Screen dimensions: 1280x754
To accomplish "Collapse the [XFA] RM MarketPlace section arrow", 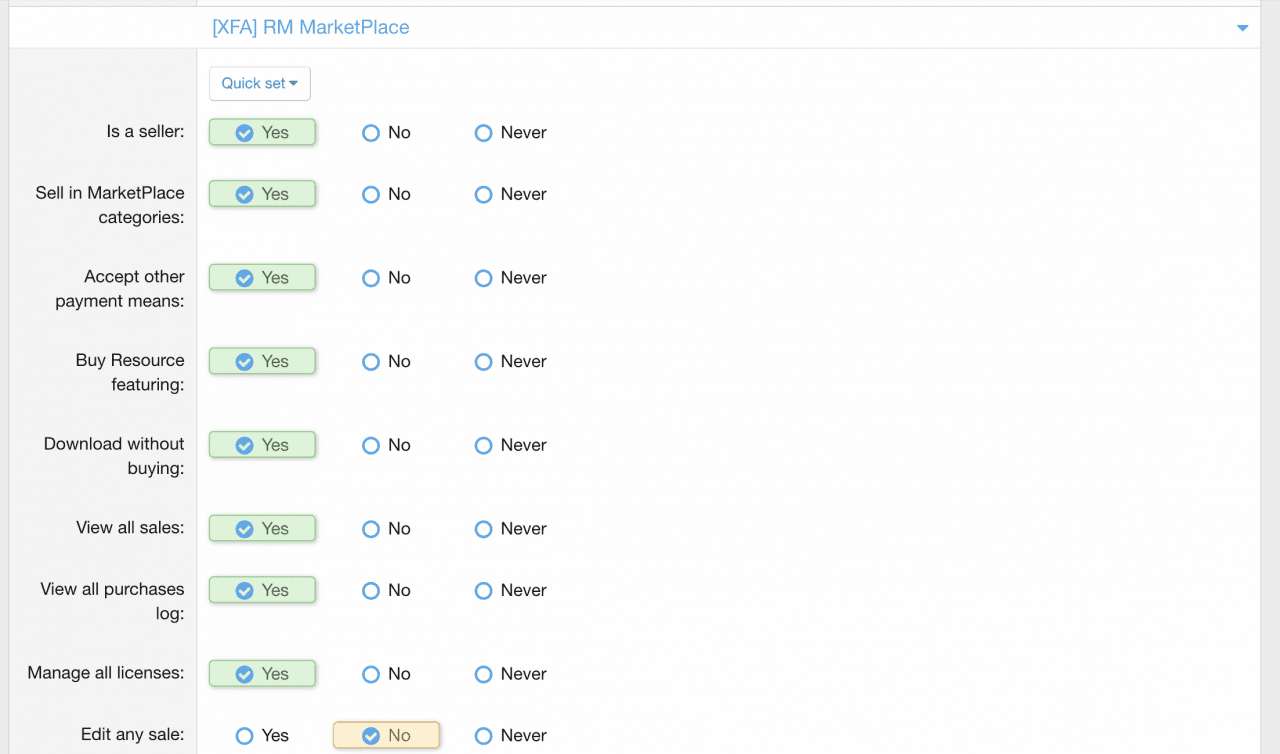I will pos(1242,28).
